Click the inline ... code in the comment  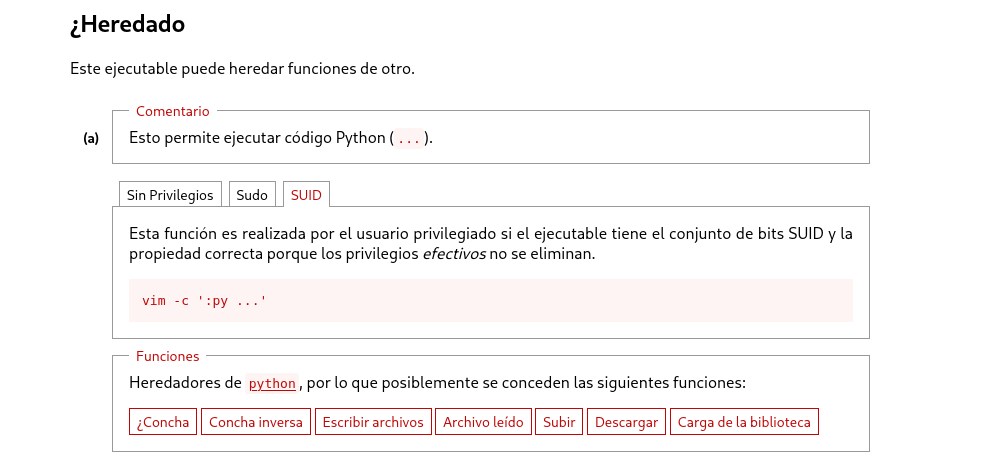click(408, 139)
